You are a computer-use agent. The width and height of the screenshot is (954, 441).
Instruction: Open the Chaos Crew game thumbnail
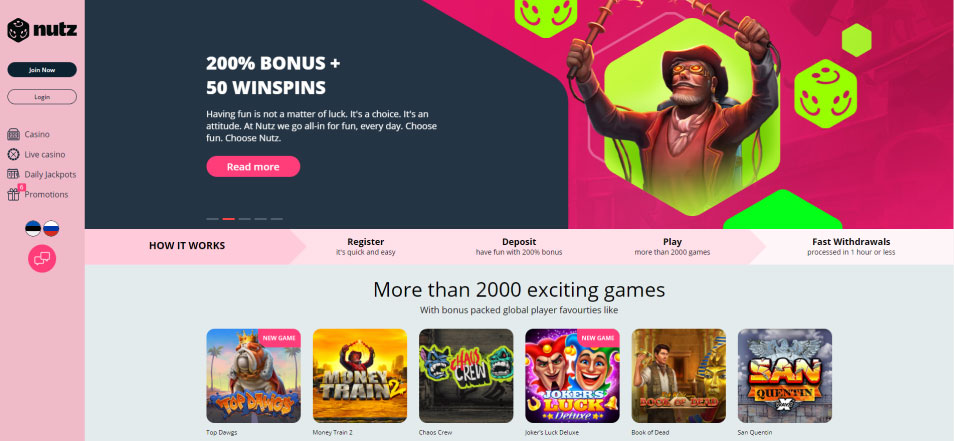pyautogui.click(x=466, y=376)
